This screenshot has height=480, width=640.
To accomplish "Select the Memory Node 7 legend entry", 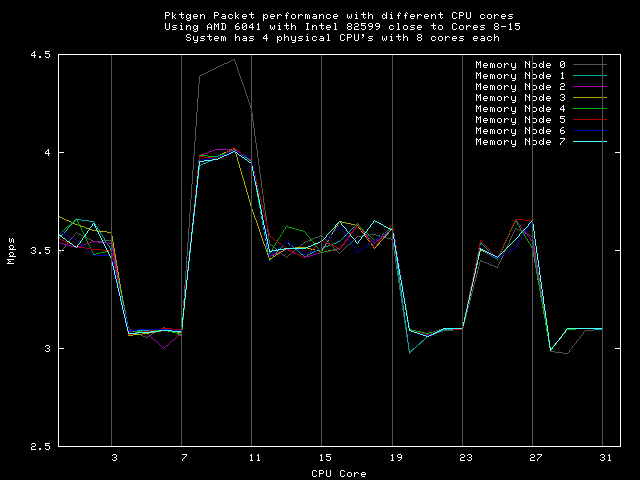I will tap(519, 142).
